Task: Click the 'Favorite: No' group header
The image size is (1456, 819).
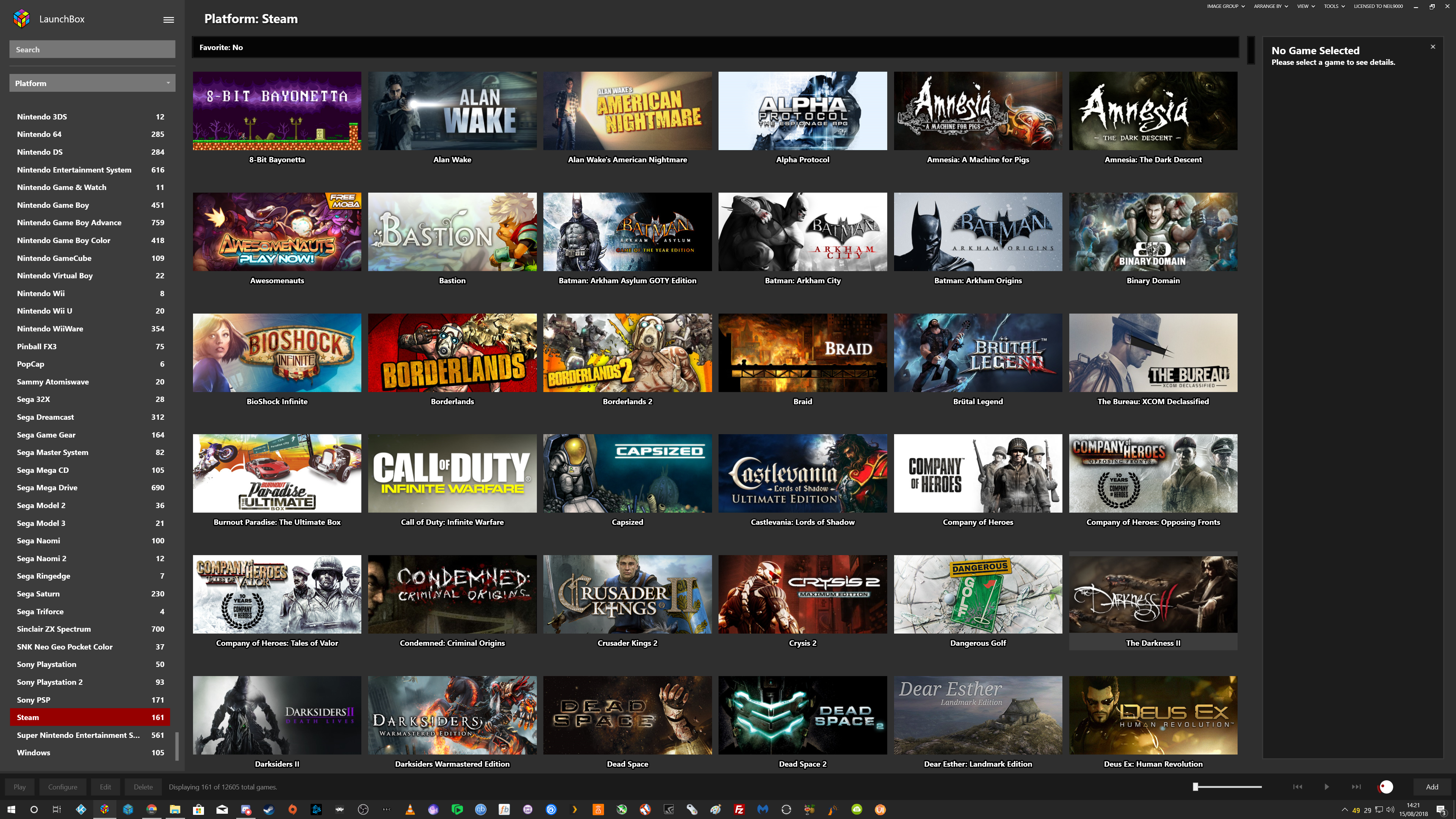Action: pos(715,47)
